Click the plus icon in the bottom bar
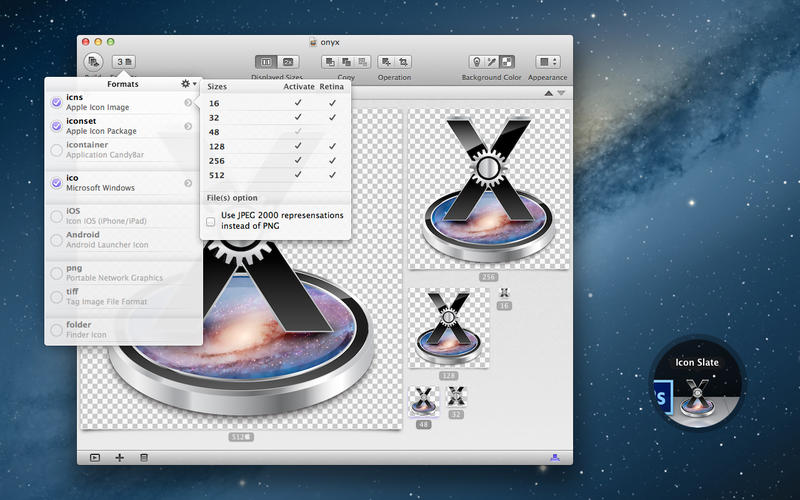 120,457
